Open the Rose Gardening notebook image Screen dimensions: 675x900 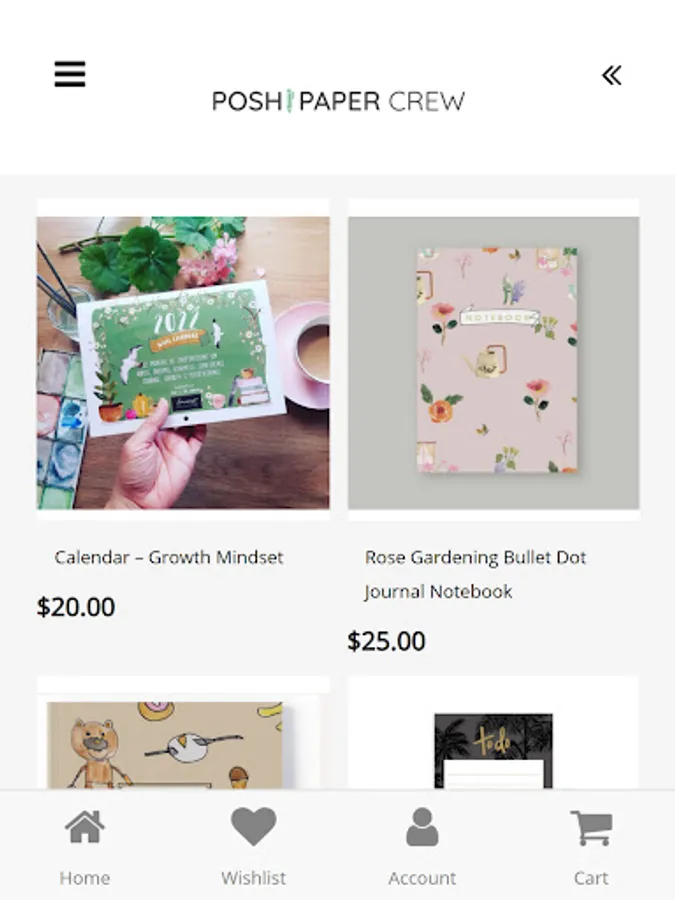[494, 363]
